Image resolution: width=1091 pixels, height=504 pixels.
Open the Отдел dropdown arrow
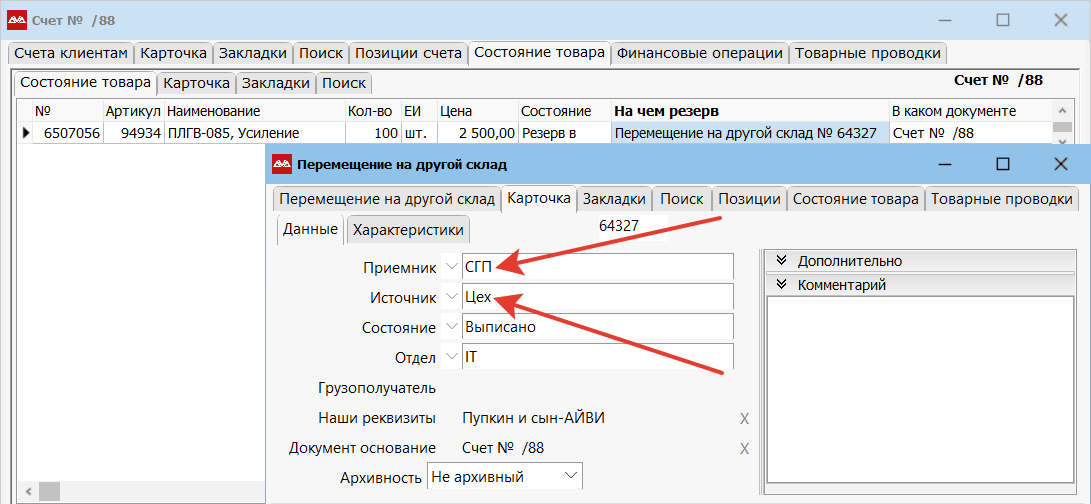click(x=451, y=357)
